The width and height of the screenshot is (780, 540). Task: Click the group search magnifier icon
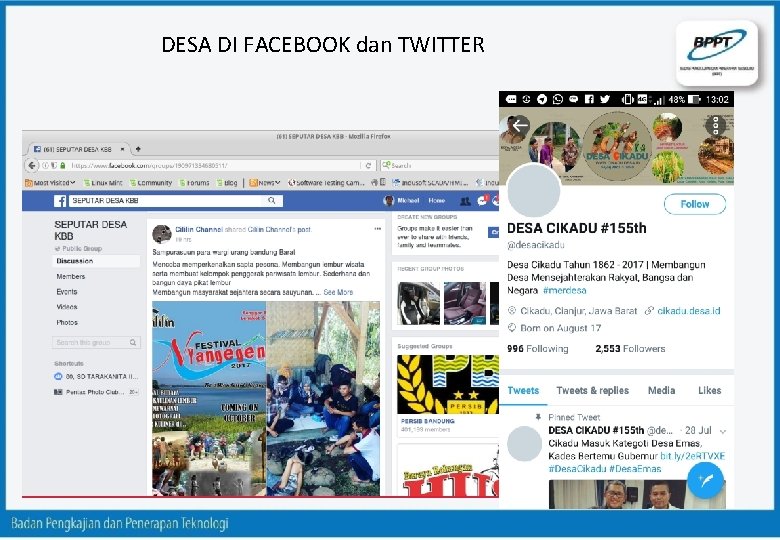[133, 342]
